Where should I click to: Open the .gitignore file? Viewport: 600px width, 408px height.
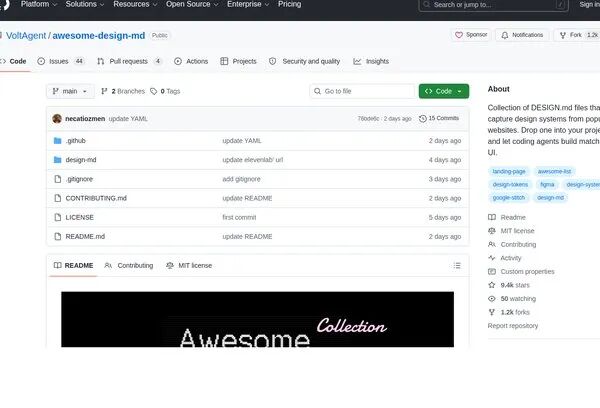pos(79,179)
